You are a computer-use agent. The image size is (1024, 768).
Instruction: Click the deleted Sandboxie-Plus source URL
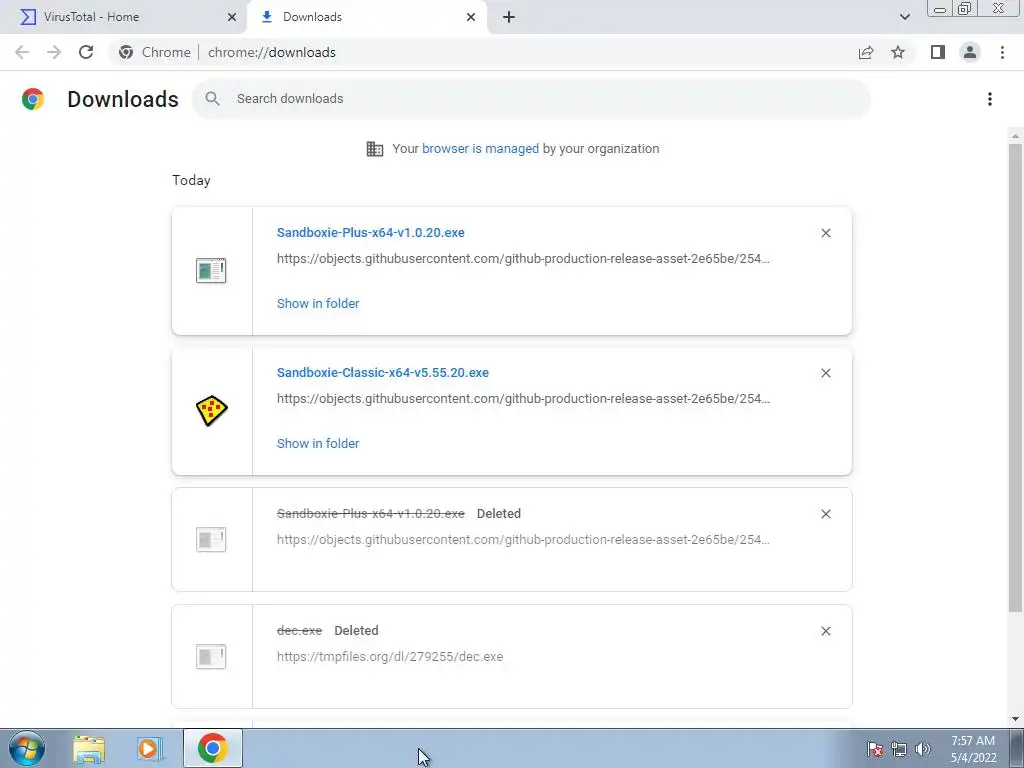point(523,539)
